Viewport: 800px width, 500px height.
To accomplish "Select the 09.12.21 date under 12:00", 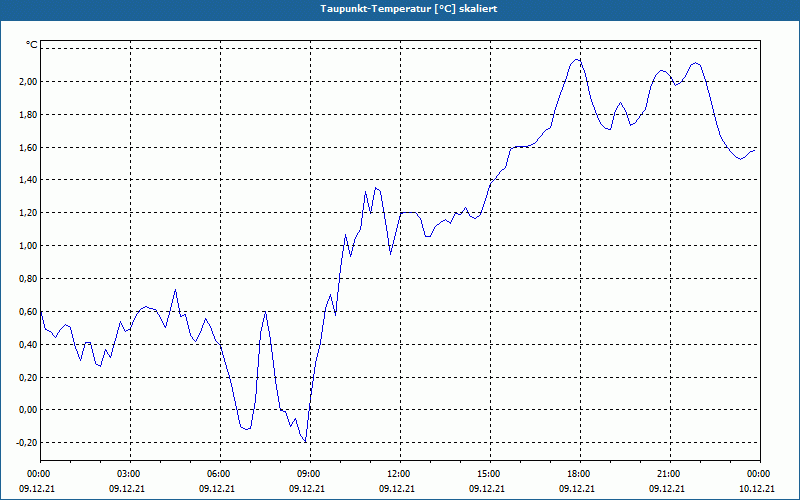I will point(396,488).
